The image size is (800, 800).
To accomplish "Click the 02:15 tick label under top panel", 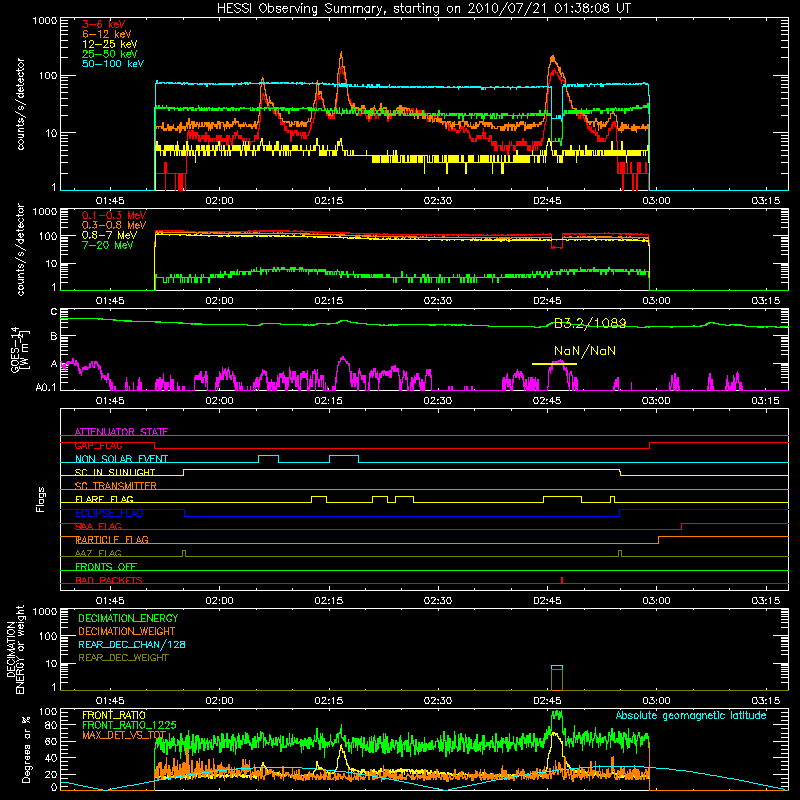I will [x=329, y=201].
